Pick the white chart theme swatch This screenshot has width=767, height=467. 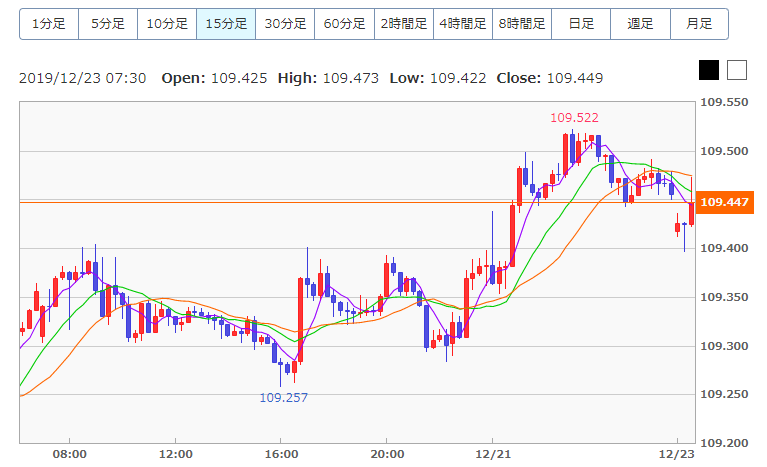click(x=737, y=70)
